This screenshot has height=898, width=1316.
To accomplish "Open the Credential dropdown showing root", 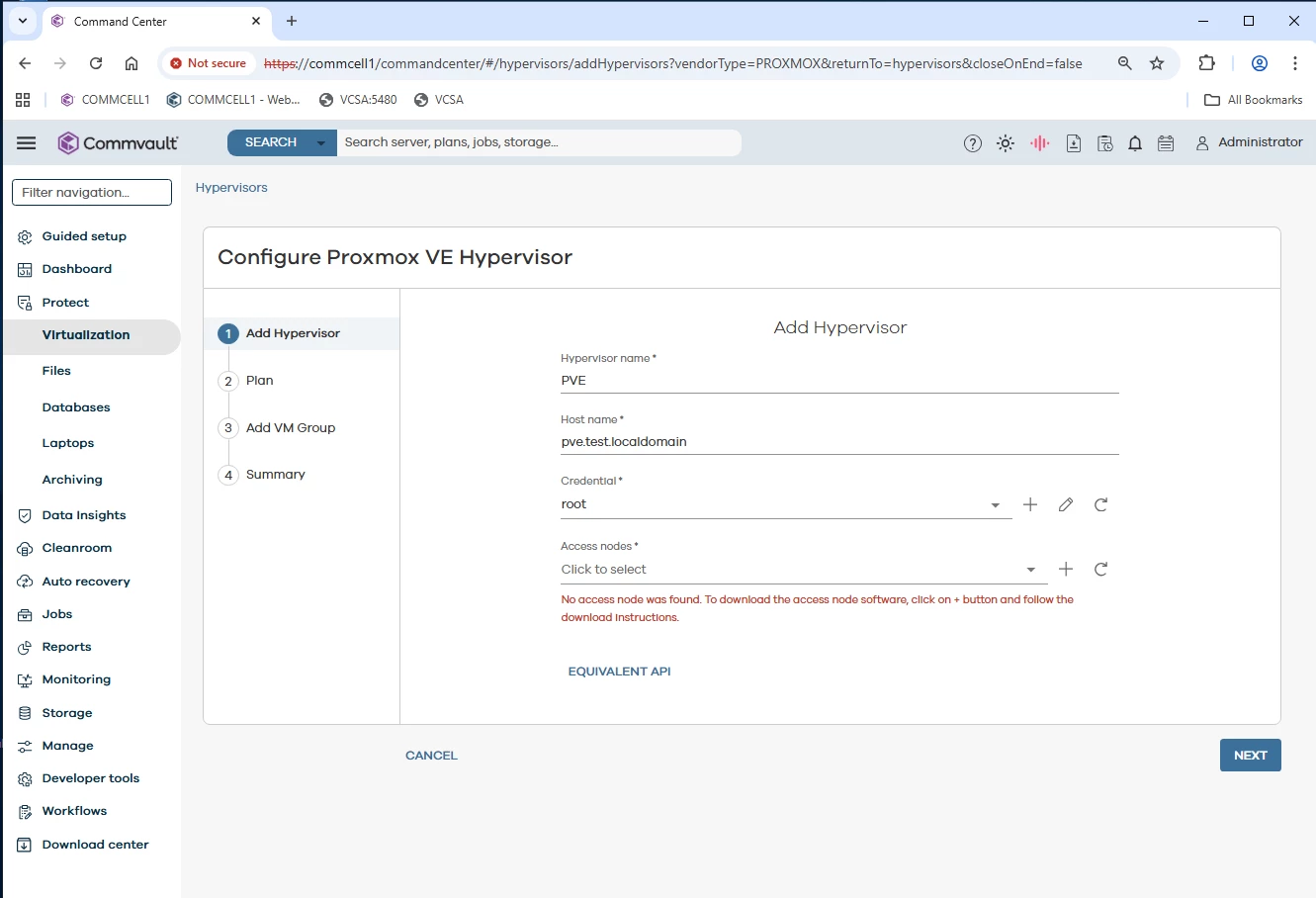I will point(786,504).
